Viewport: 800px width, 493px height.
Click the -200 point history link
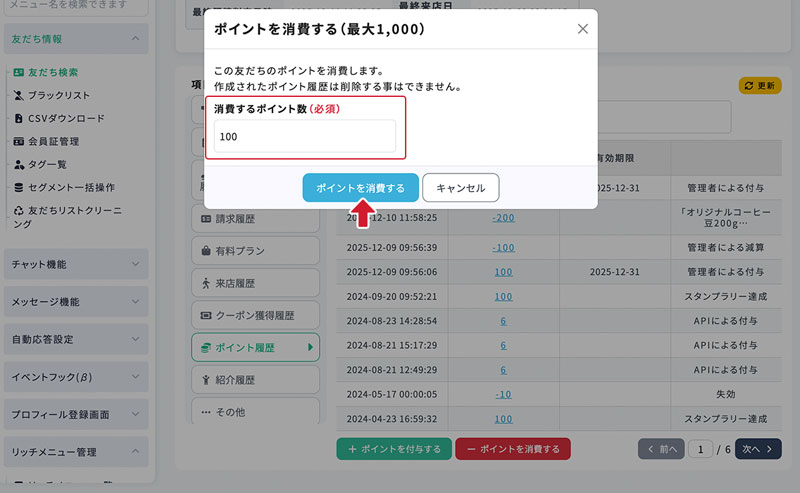click(503, 218)
